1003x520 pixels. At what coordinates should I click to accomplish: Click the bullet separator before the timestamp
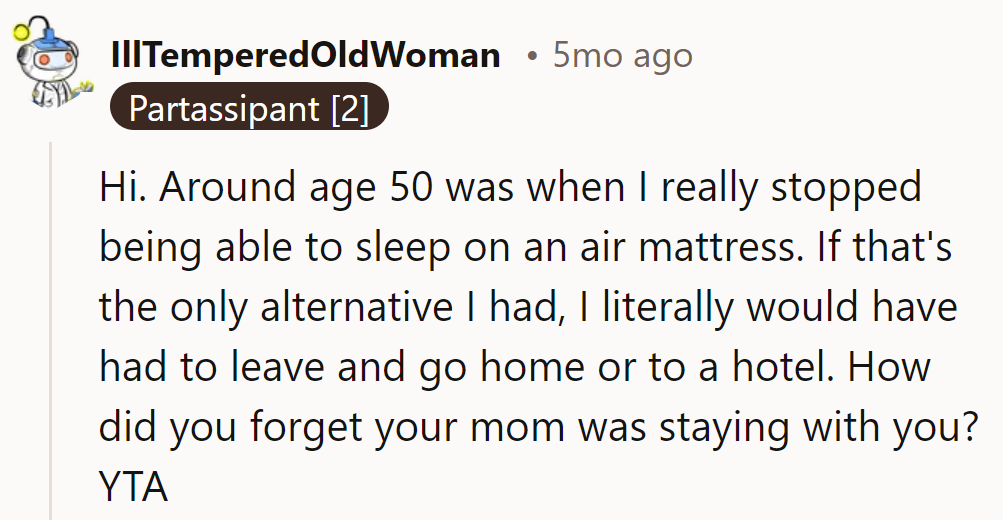click(x=532, y=56)
